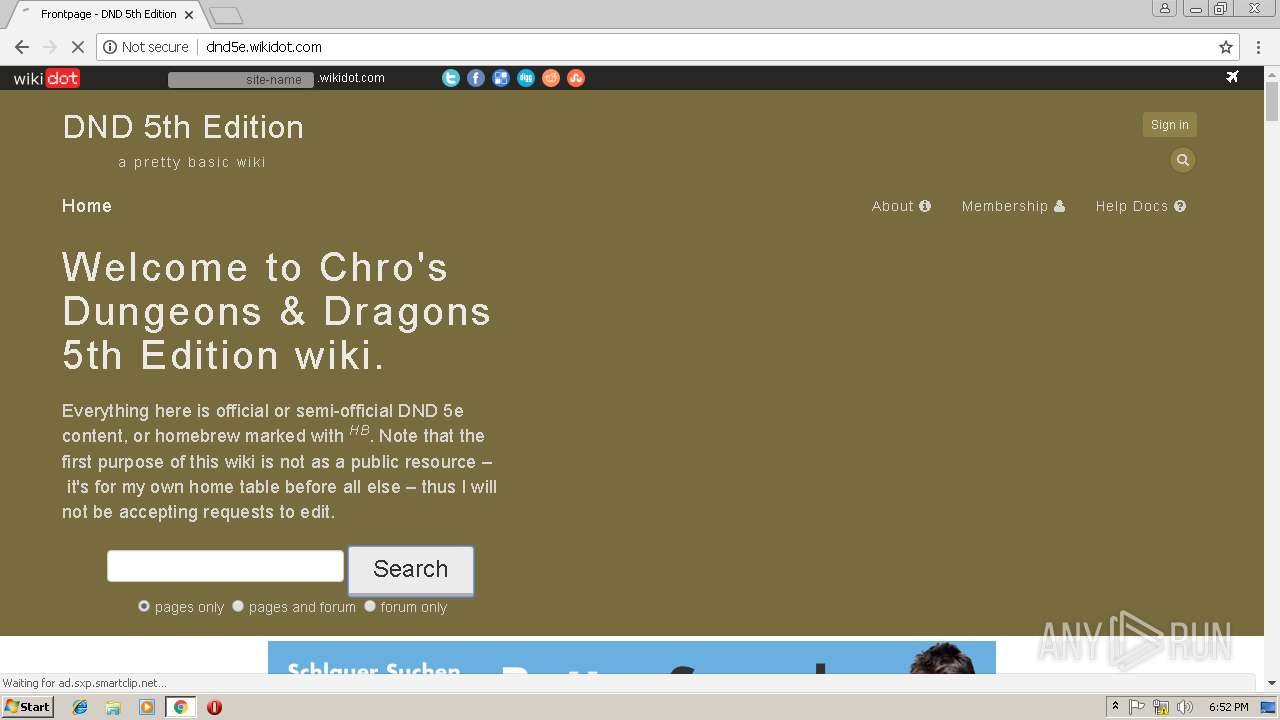Image resolution: width=1280 pixels, height=720 pixels.
Task: Click the site-name input in wikidot bar
Action: click(x=241, y=79)
